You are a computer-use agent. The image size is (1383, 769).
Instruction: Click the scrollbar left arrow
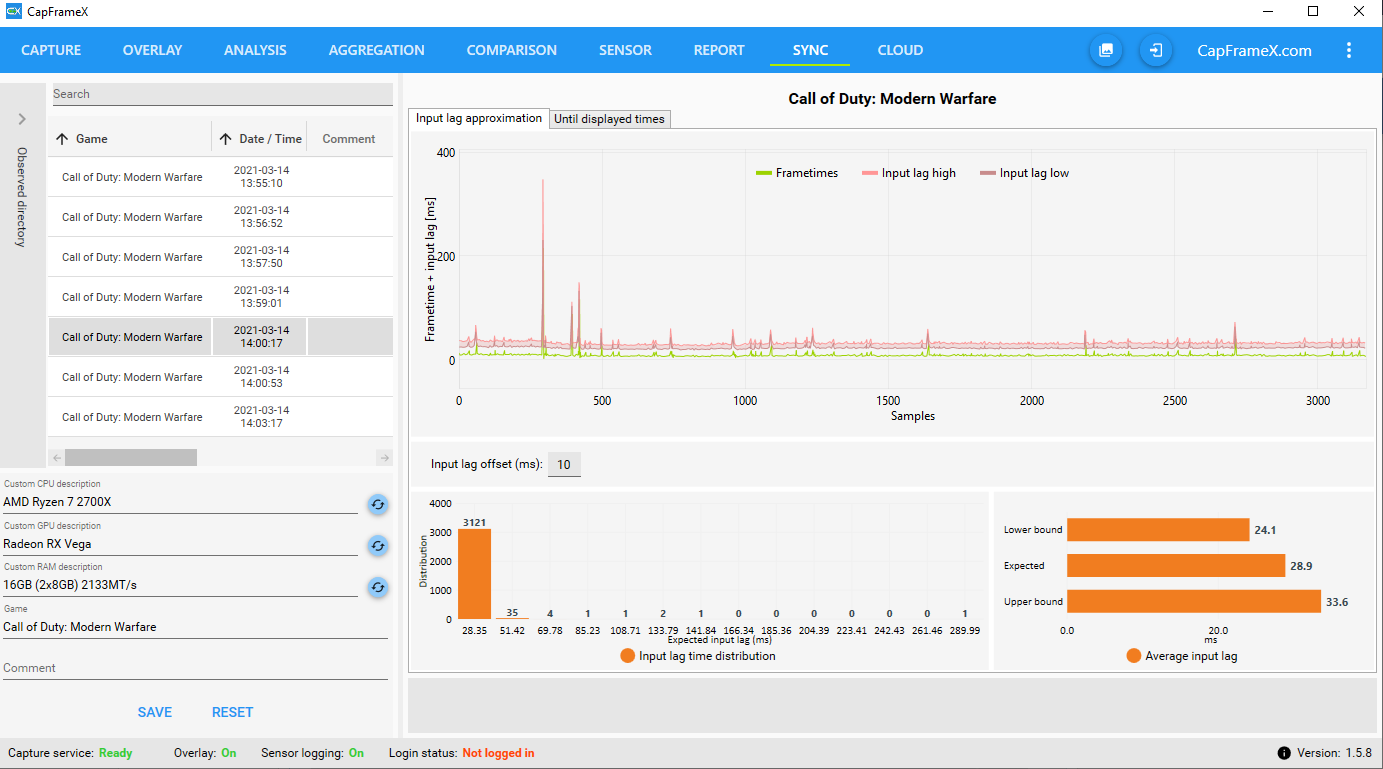point(57,458)
